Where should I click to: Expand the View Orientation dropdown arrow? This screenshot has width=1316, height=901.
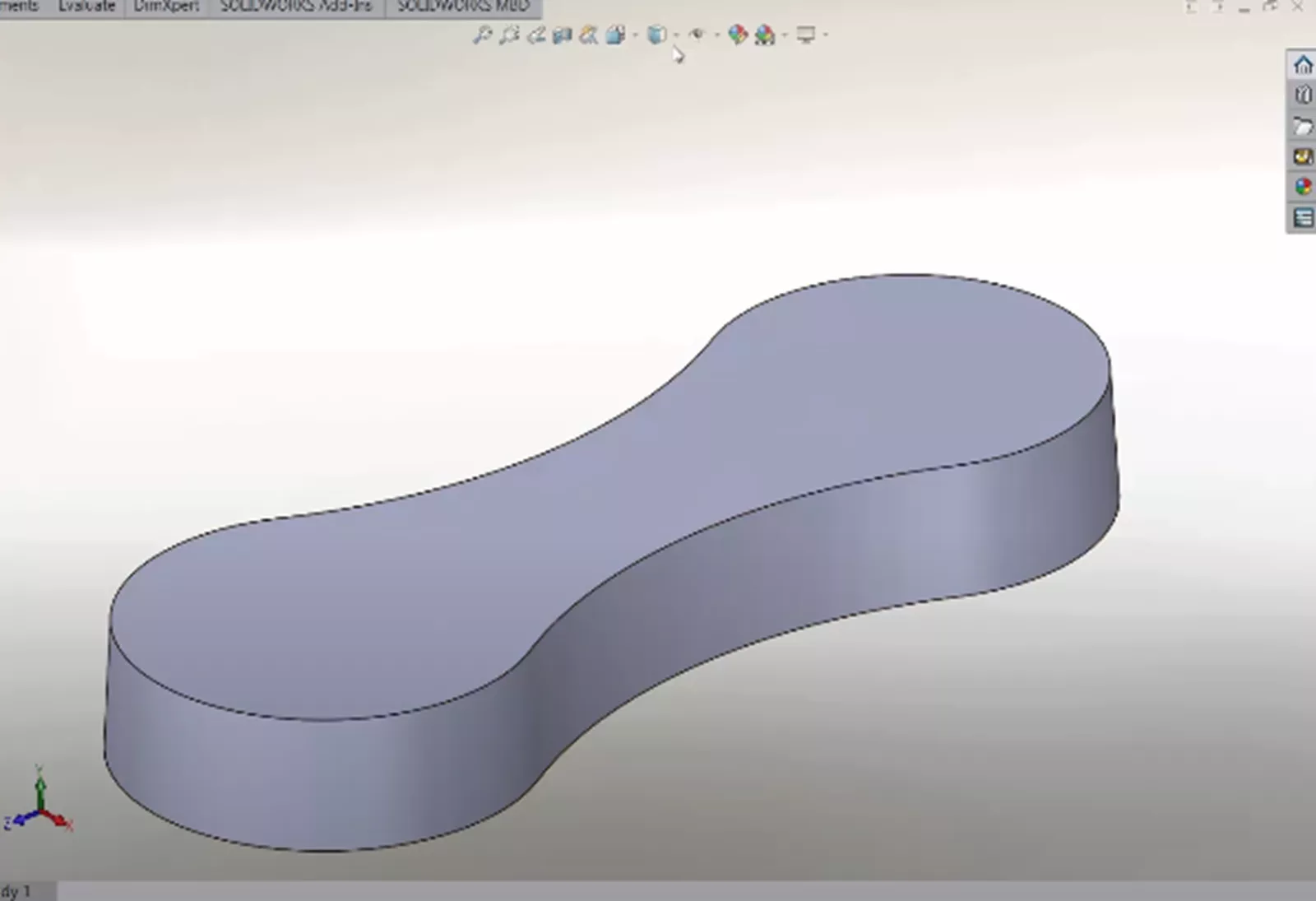635,35
